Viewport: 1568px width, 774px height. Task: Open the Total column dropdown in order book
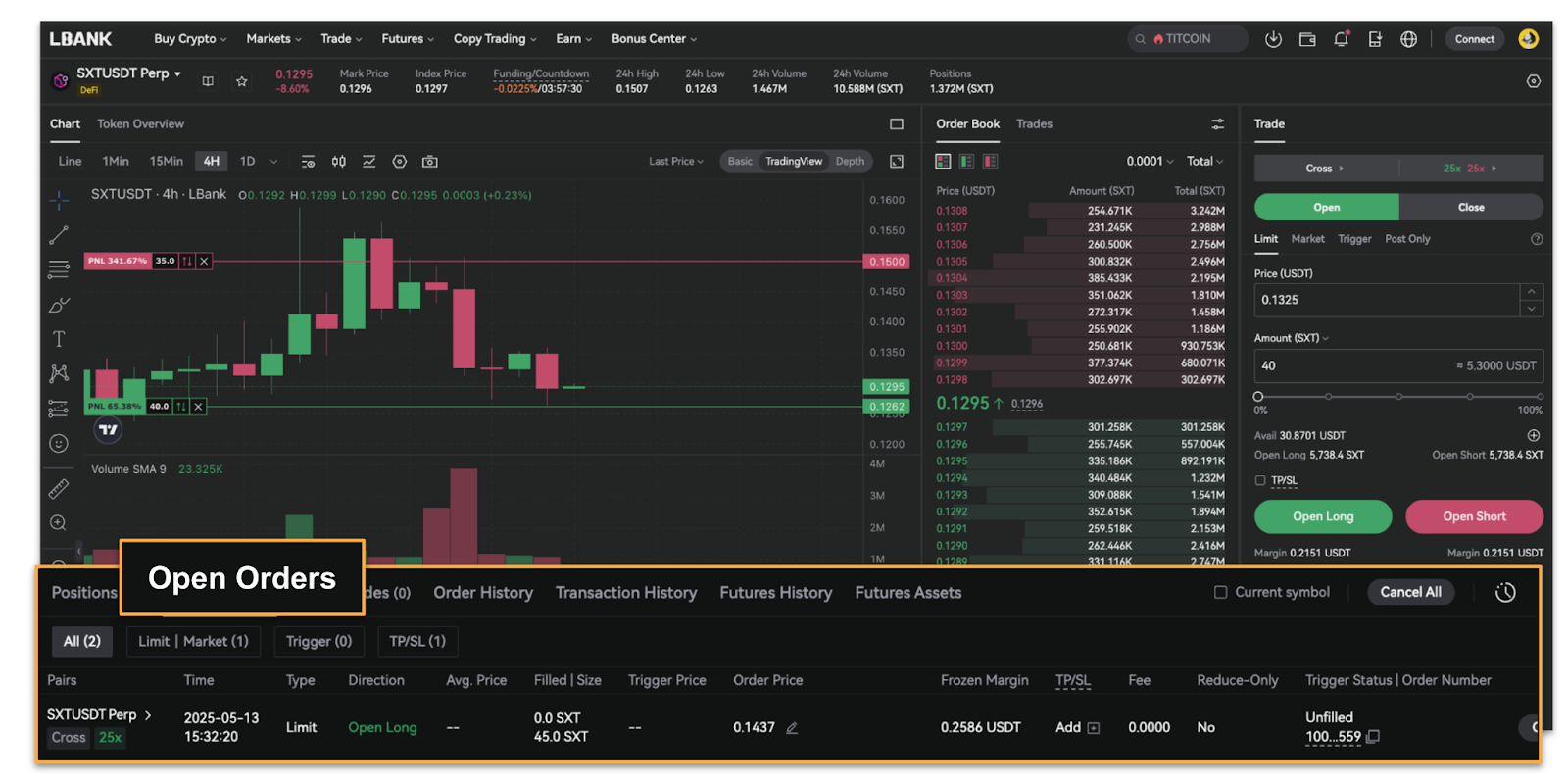point(1204,162)
